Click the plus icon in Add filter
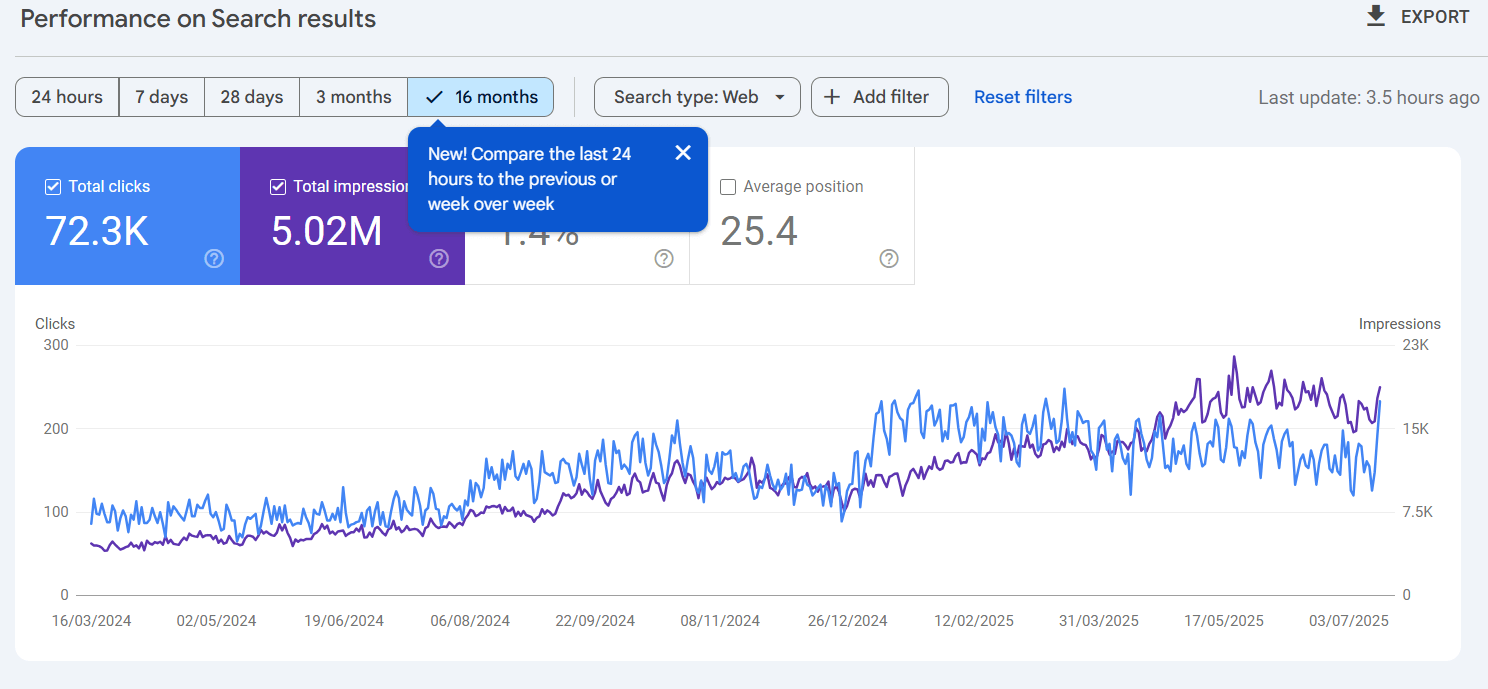Image resolution: width=1488 pixels, height=689 pixels. tap(832, 97)
